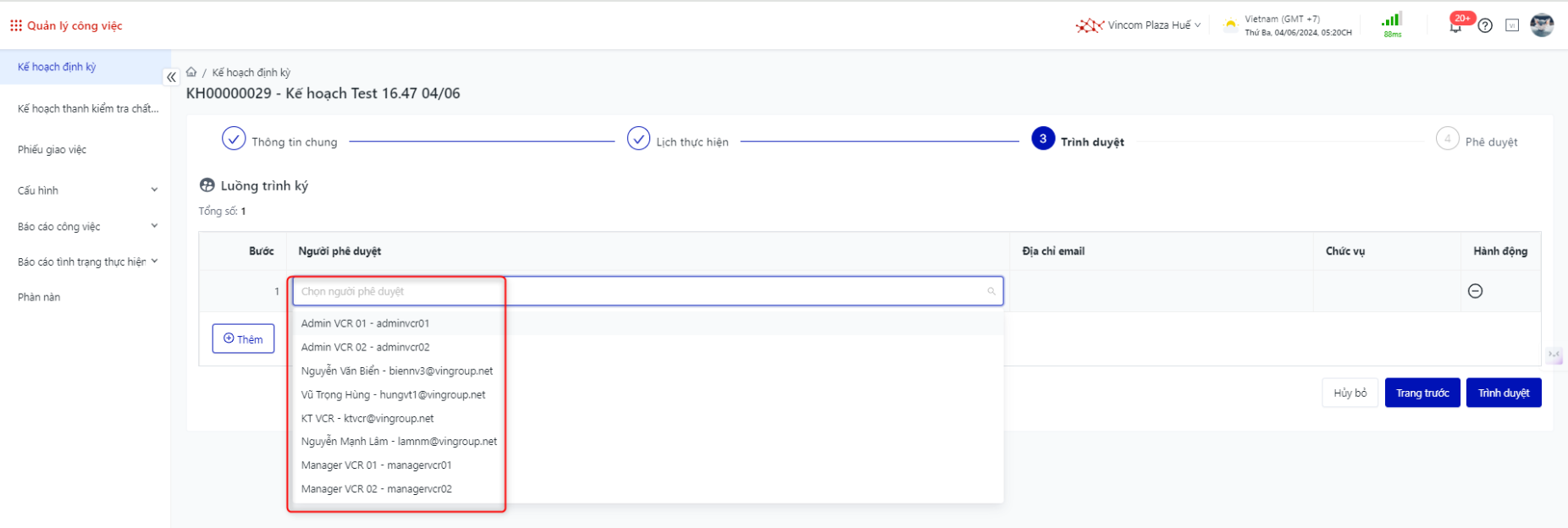Click the user avatar picture
1568x528 pixels.
pyautogui.click(x=1542, y=25)
